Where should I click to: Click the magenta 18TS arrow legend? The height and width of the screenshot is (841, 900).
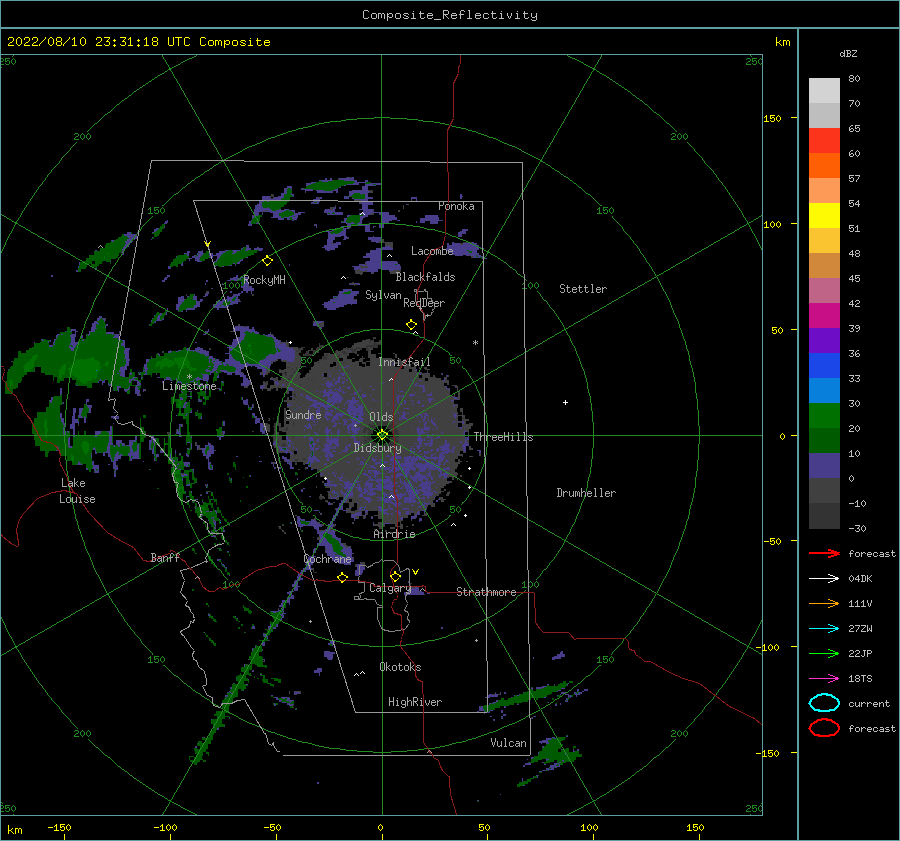[x=824, y=679]
